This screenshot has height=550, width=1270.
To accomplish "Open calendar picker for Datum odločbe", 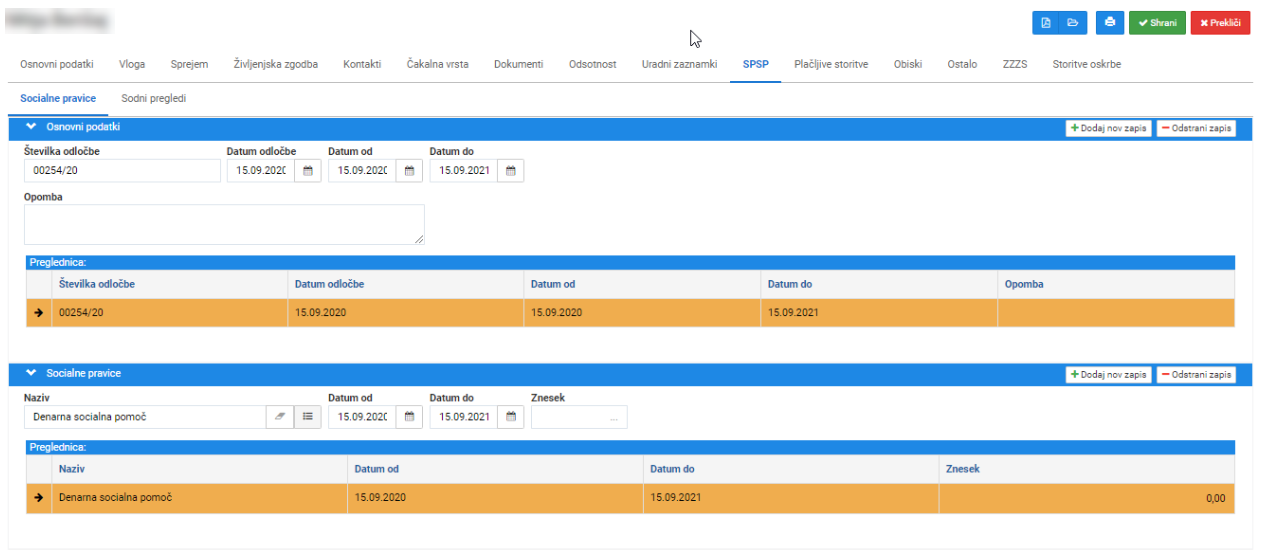I will click(x=308, y=171).
